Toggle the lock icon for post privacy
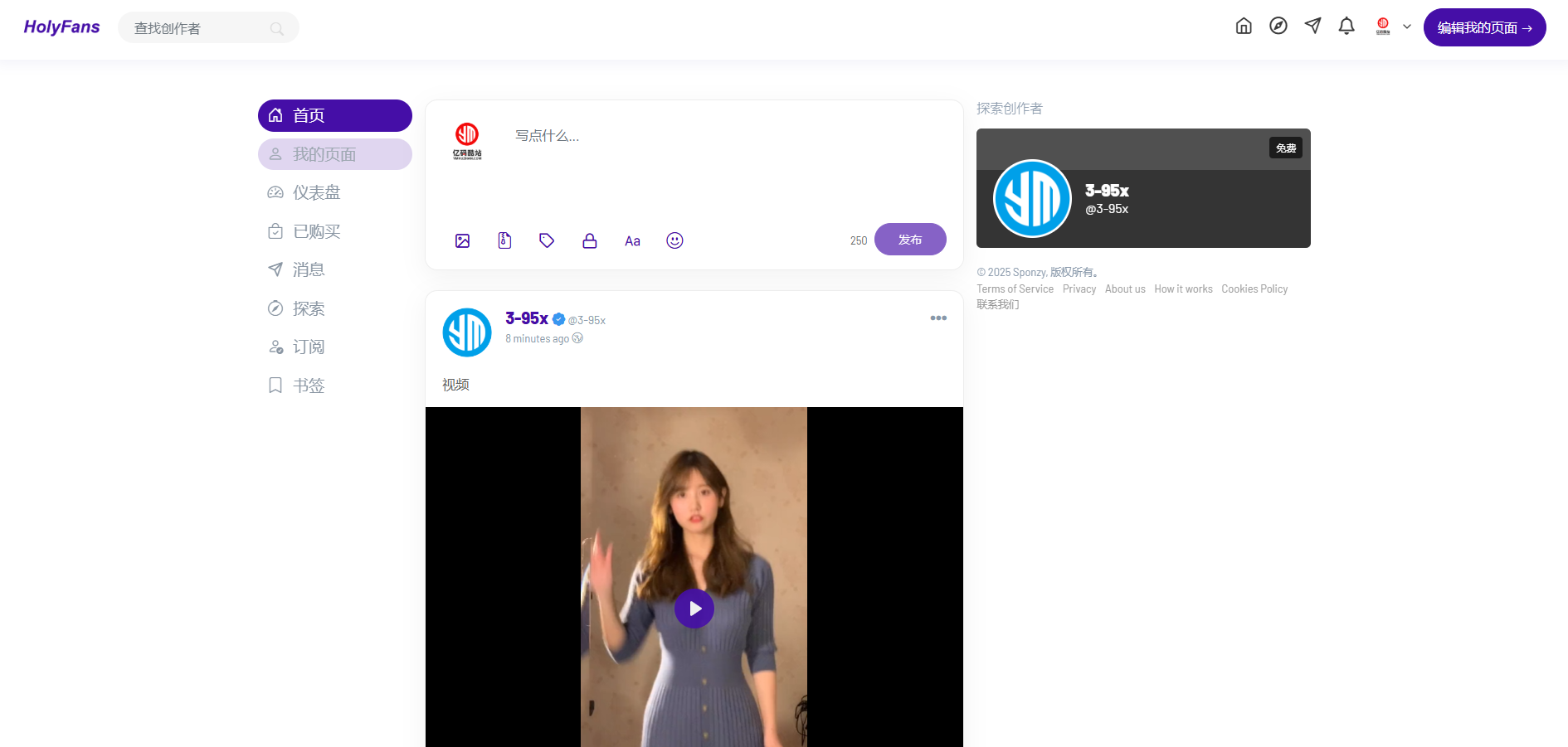 (590, 240)
